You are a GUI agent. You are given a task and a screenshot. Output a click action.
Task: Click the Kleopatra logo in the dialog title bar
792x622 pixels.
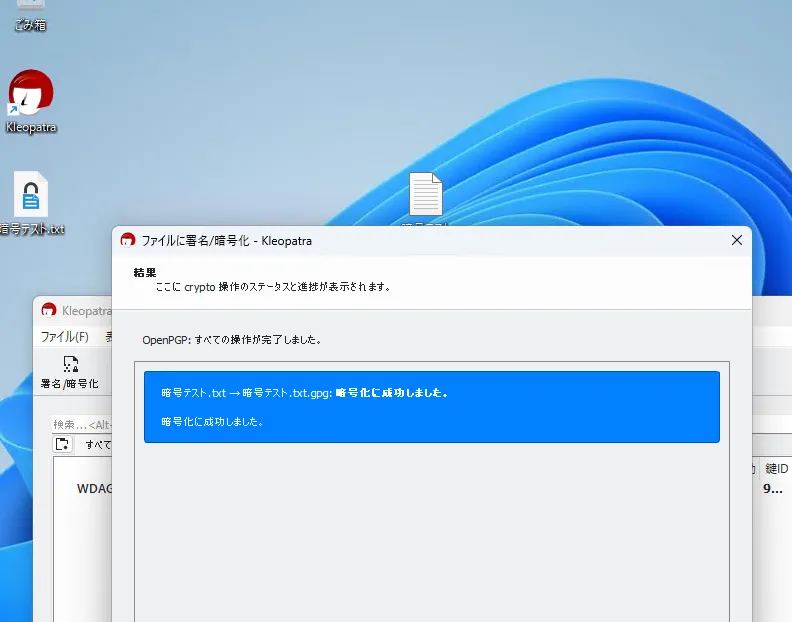point(128,241)
